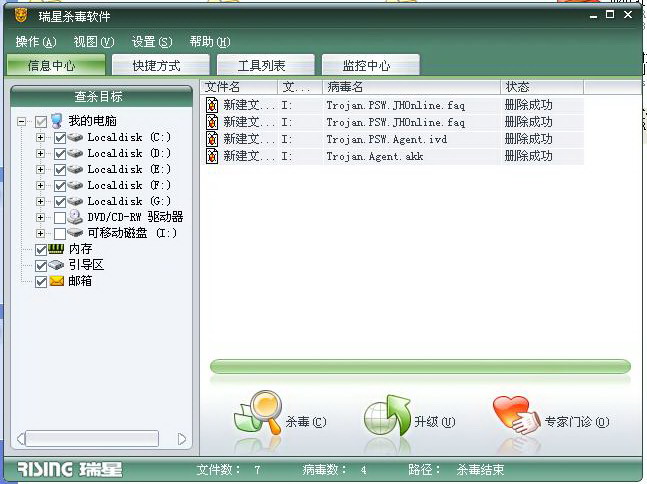The height and width of the screenshot is (484, 647).
Task: Click the 杀毒(C) scan label
Action: pyautogui.click(x=306, y=422)
